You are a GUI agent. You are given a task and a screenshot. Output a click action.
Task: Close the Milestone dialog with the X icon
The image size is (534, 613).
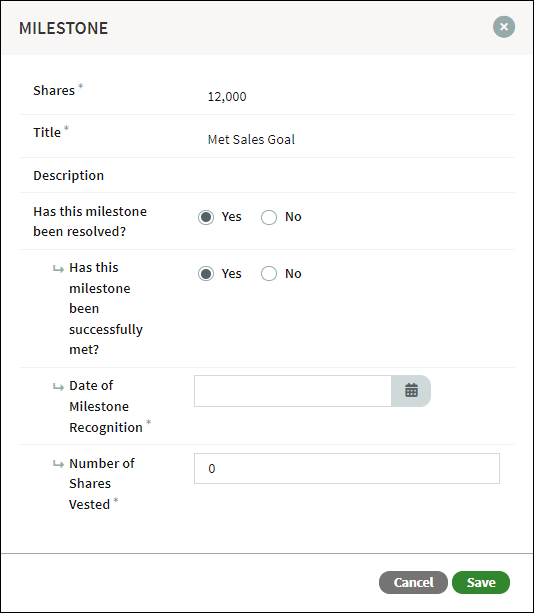[x=504, y=27]
